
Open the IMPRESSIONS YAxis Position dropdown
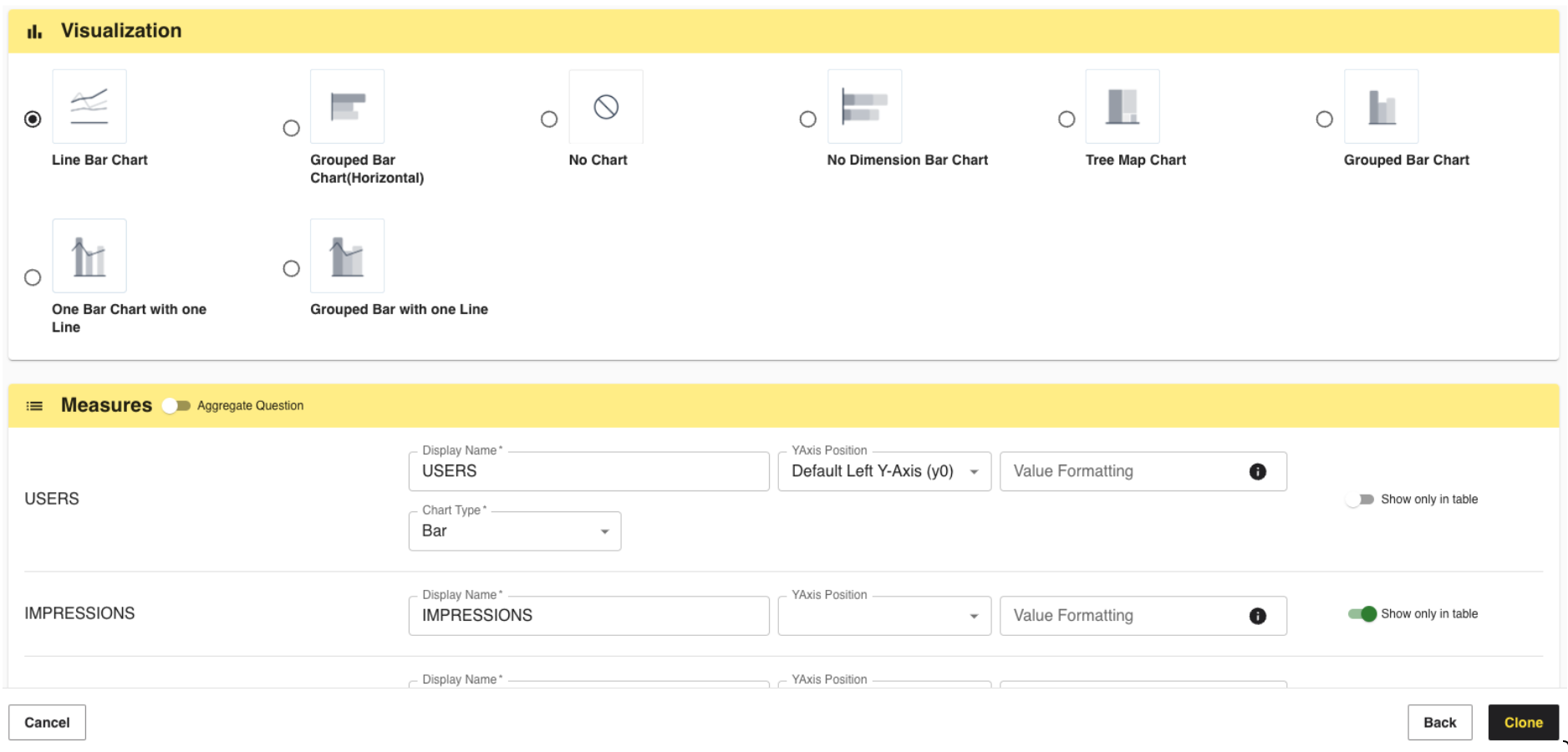click(884, 616)
